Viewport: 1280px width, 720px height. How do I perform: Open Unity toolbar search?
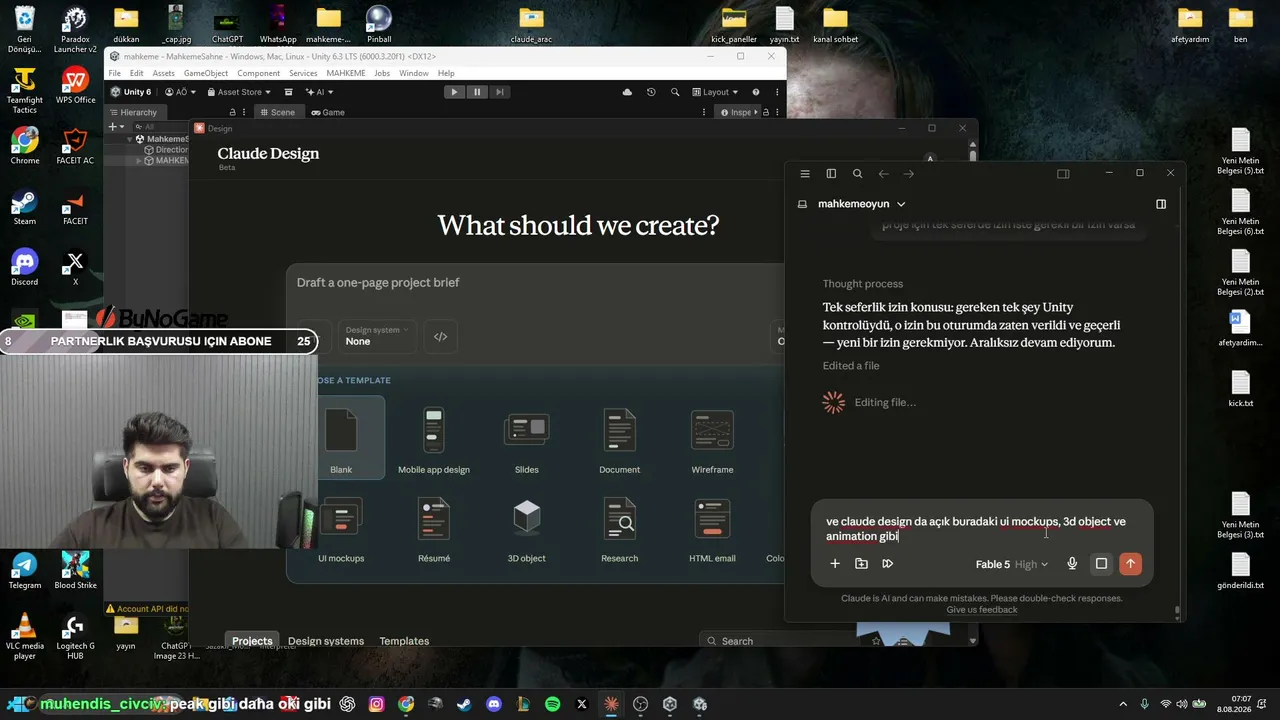point(675,92)
